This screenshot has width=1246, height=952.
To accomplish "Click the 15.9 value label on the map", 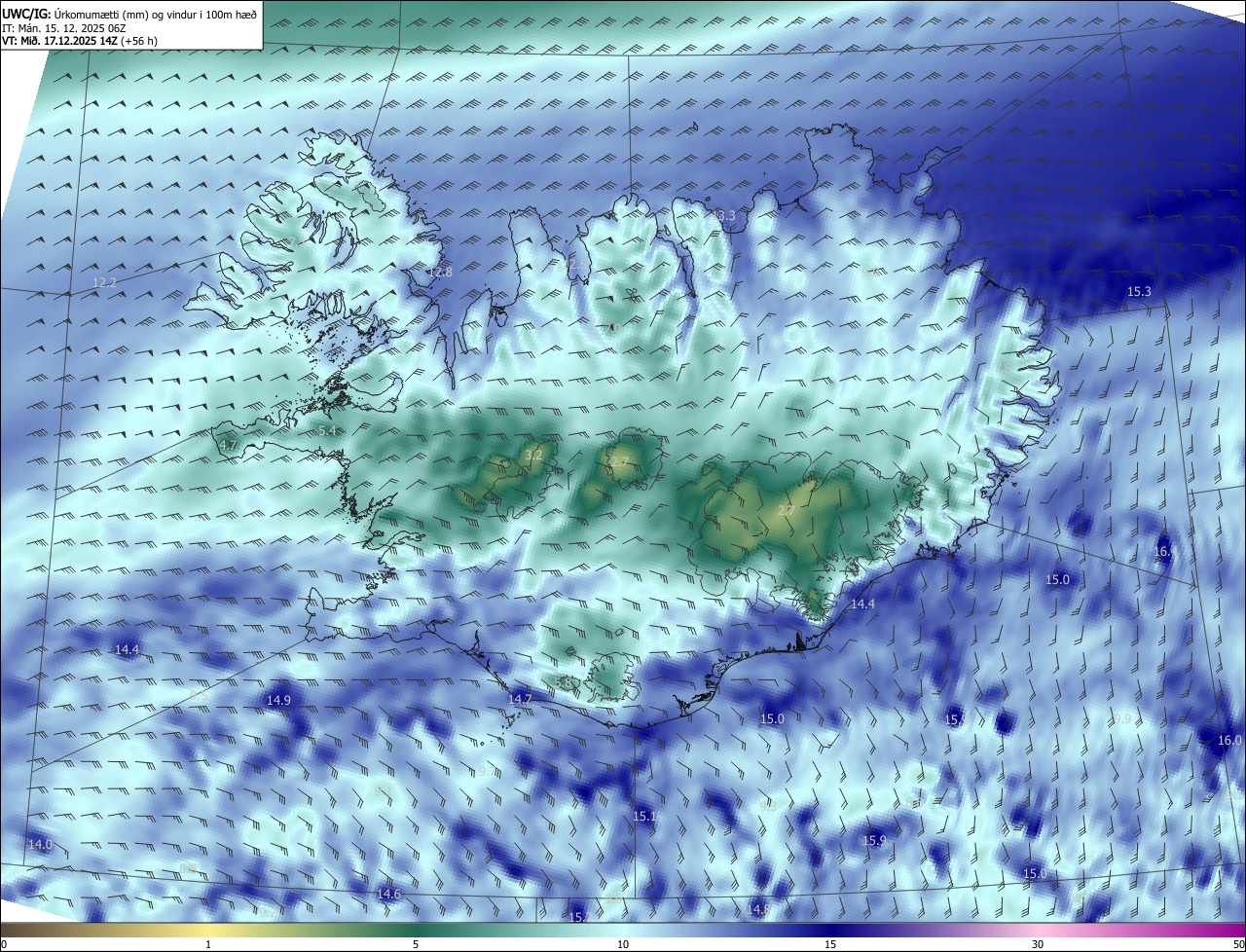I will (x=874, y=840).
